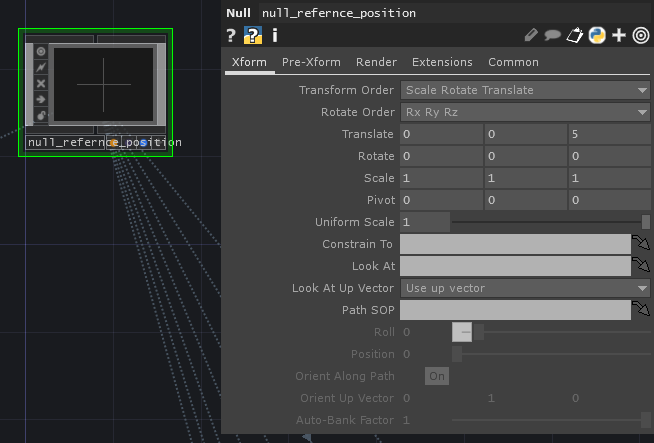
Task: Open the operator help question mark icon
Action: pyautogui.click(x=231, y=36)
